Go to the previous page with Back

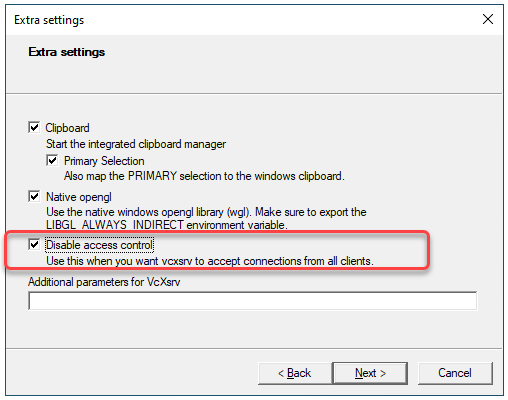(295, 373)
